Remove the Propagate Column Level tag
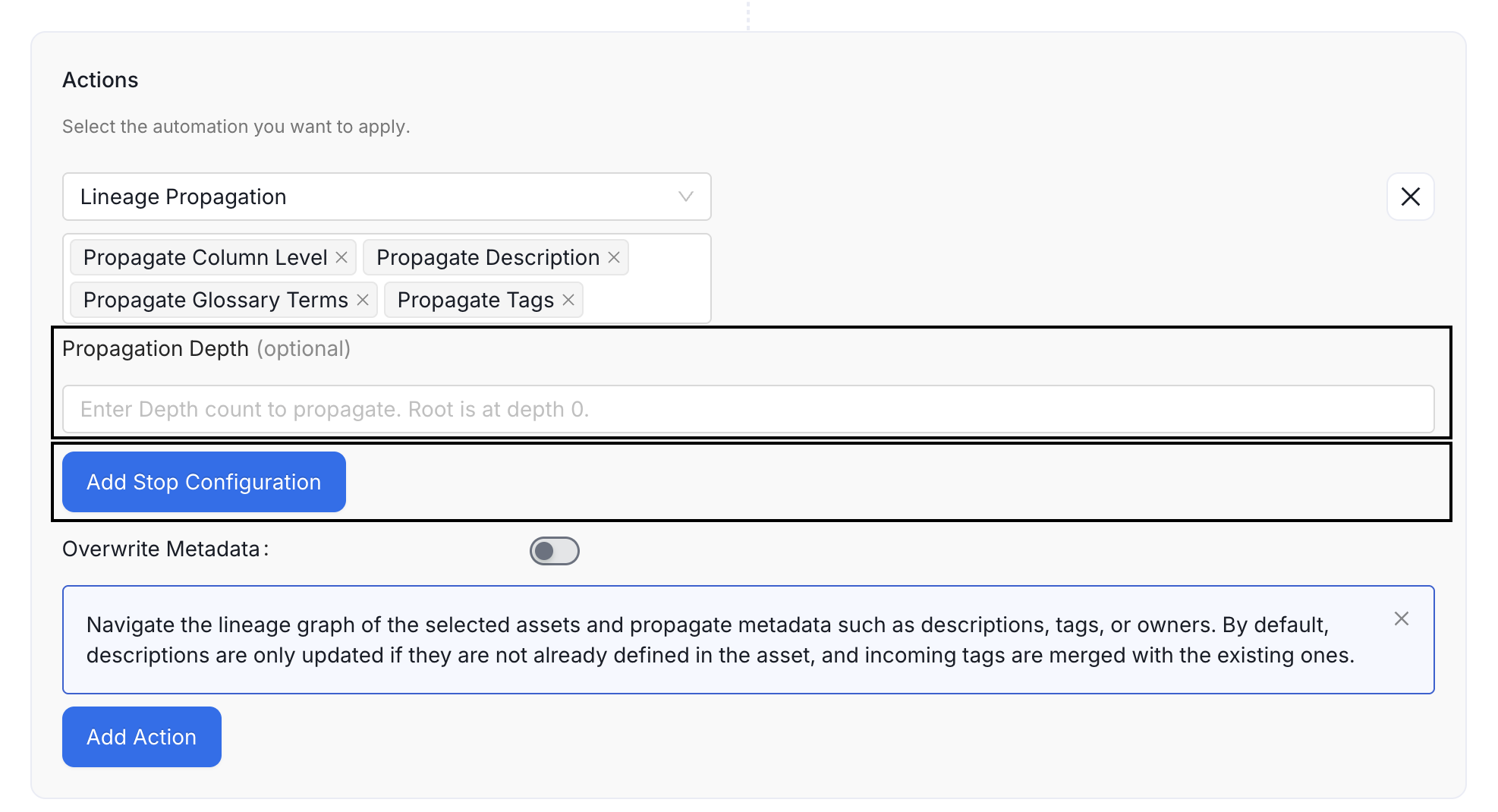1498x812 pixels. (x=342, y=257)
